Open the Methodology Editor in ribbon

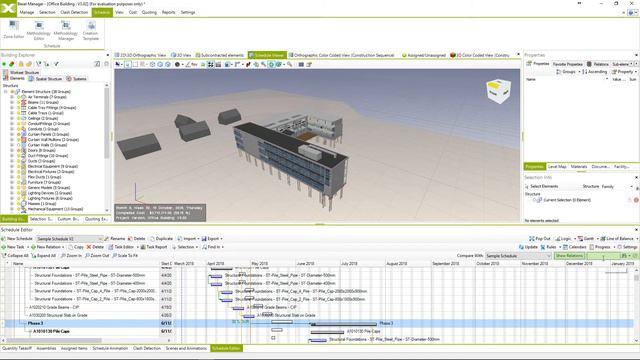39,31
